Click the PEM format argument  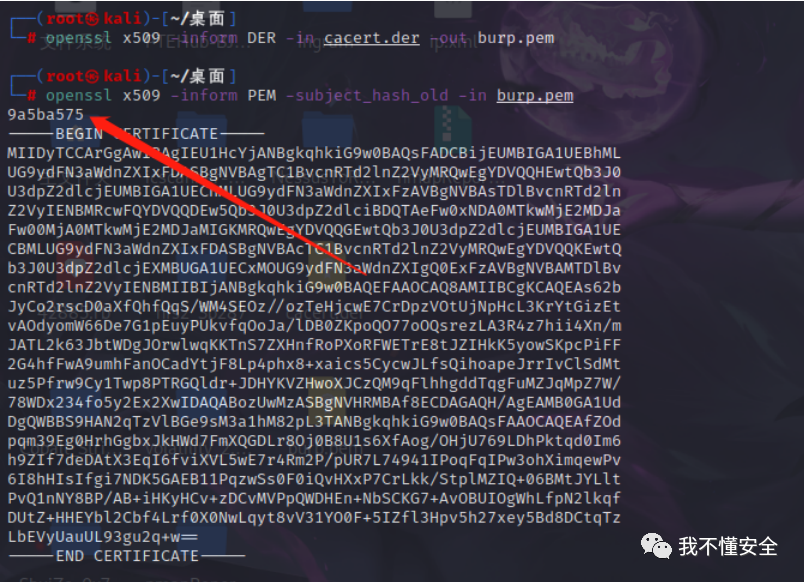(262, 95)
